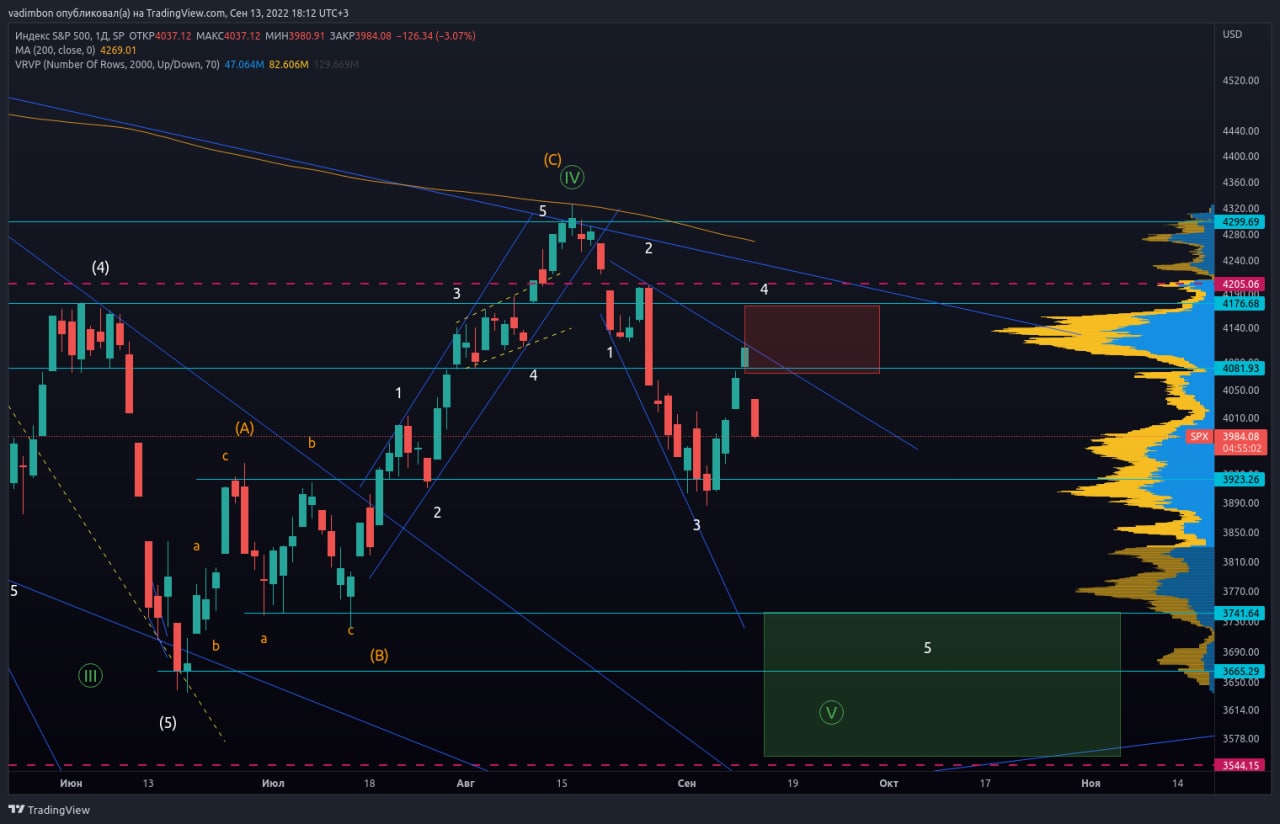This screenshot has width=1280, height=824.
Task: Click the red target zone rectangle
Action: [x=812, y=339]
